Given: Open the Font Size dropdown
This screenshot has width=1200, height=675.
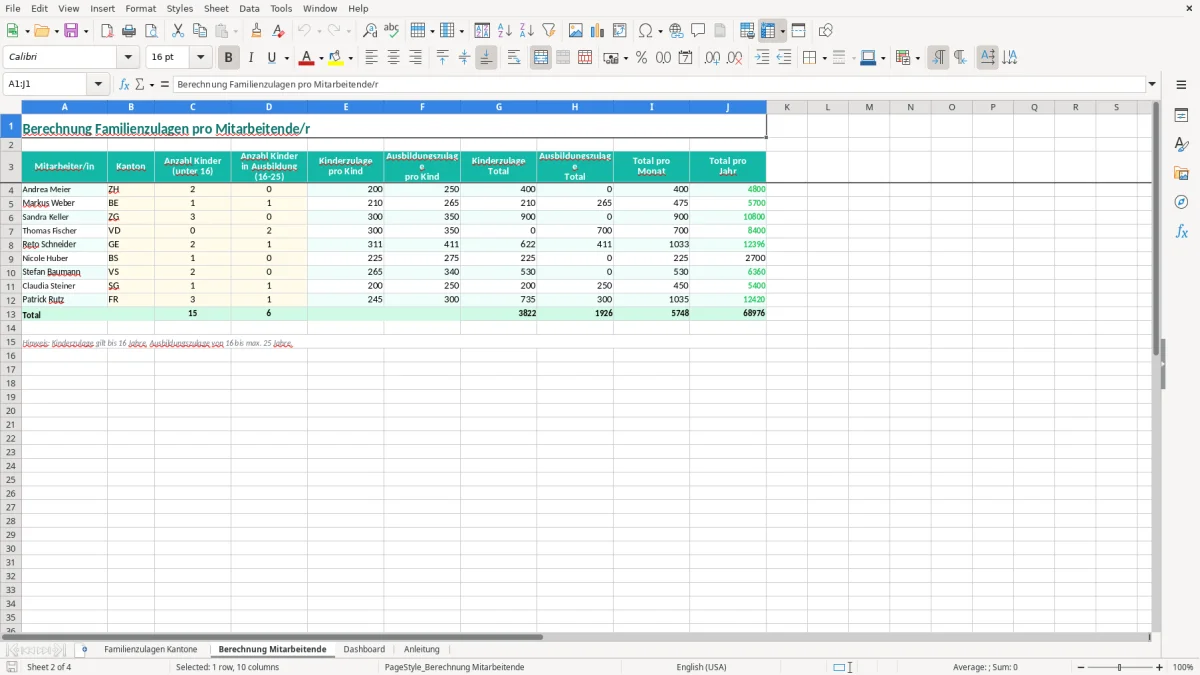Looking at the screenshot, I should tap(200, 58).
